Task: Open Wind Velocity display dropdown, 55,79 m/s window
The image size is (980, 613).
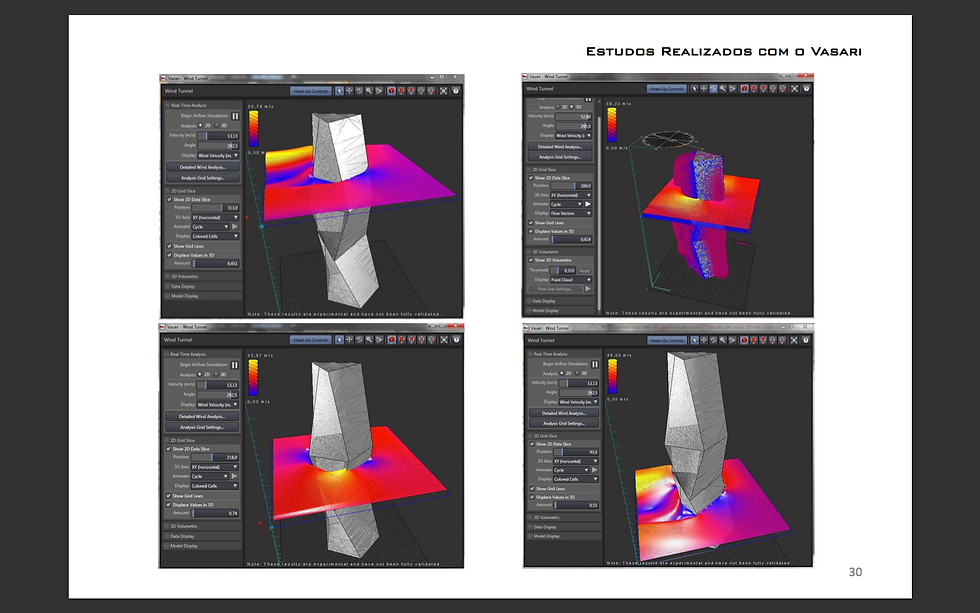Action: [218, 156]
